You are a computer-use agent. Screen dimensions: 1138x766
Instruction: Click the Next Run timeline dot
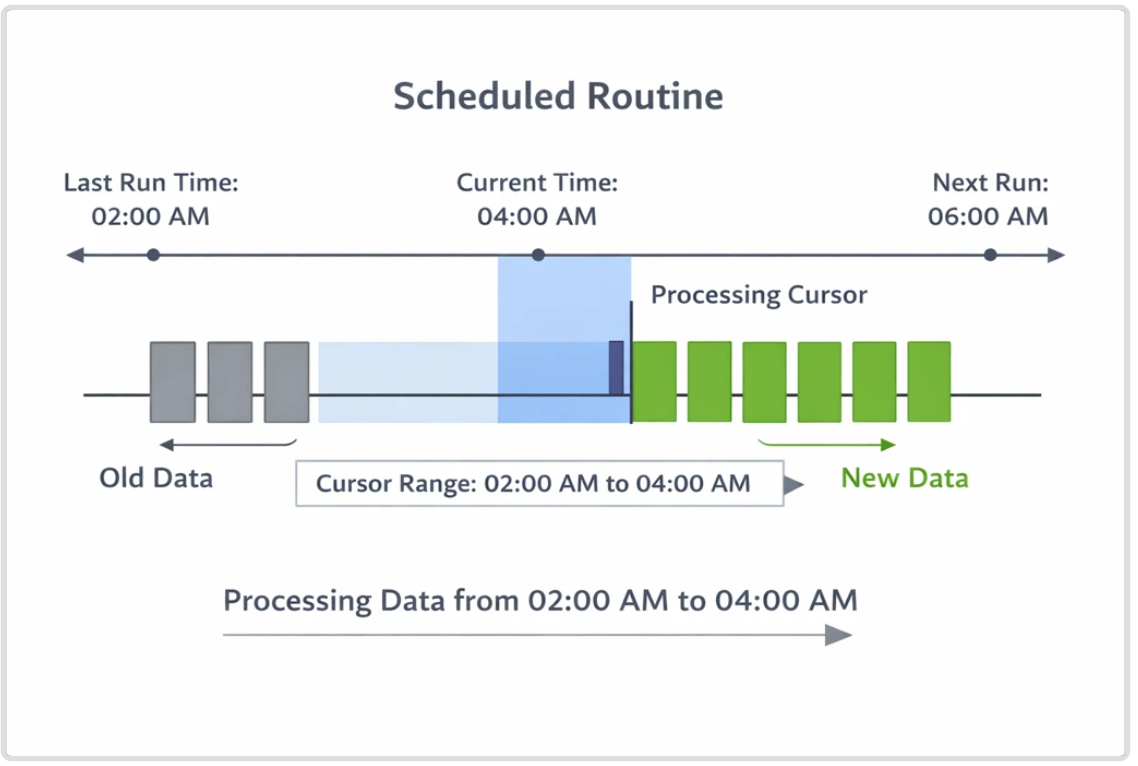[990, 255]
